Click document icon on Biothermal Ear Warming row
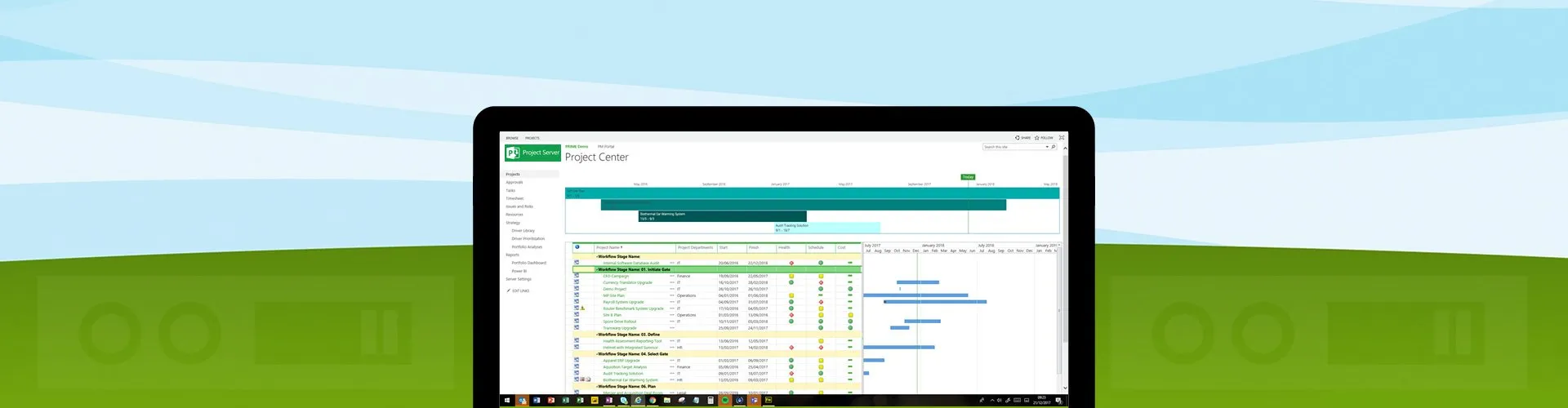1568x408 pixels. click(x=588, y=379)
